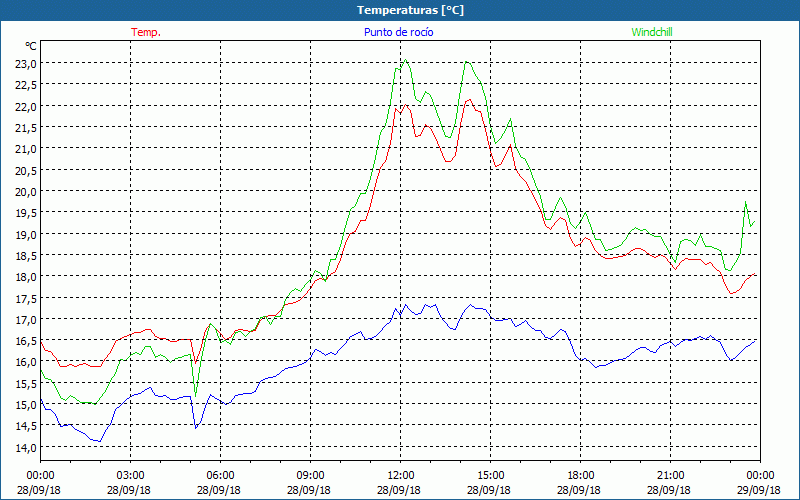Click the 21:00 time axis label
The height and width of the screenshot is (500, 800).
point(670,476)
